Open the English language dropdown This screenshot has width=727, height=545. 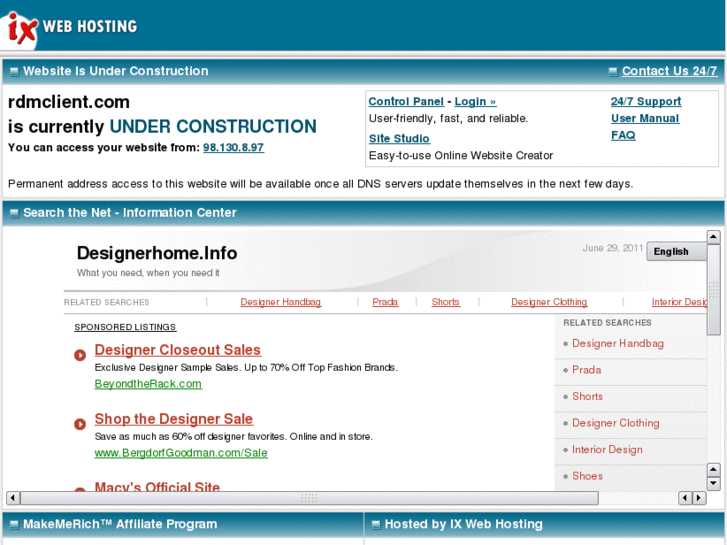pyautogui.click(x=676, y=252)
